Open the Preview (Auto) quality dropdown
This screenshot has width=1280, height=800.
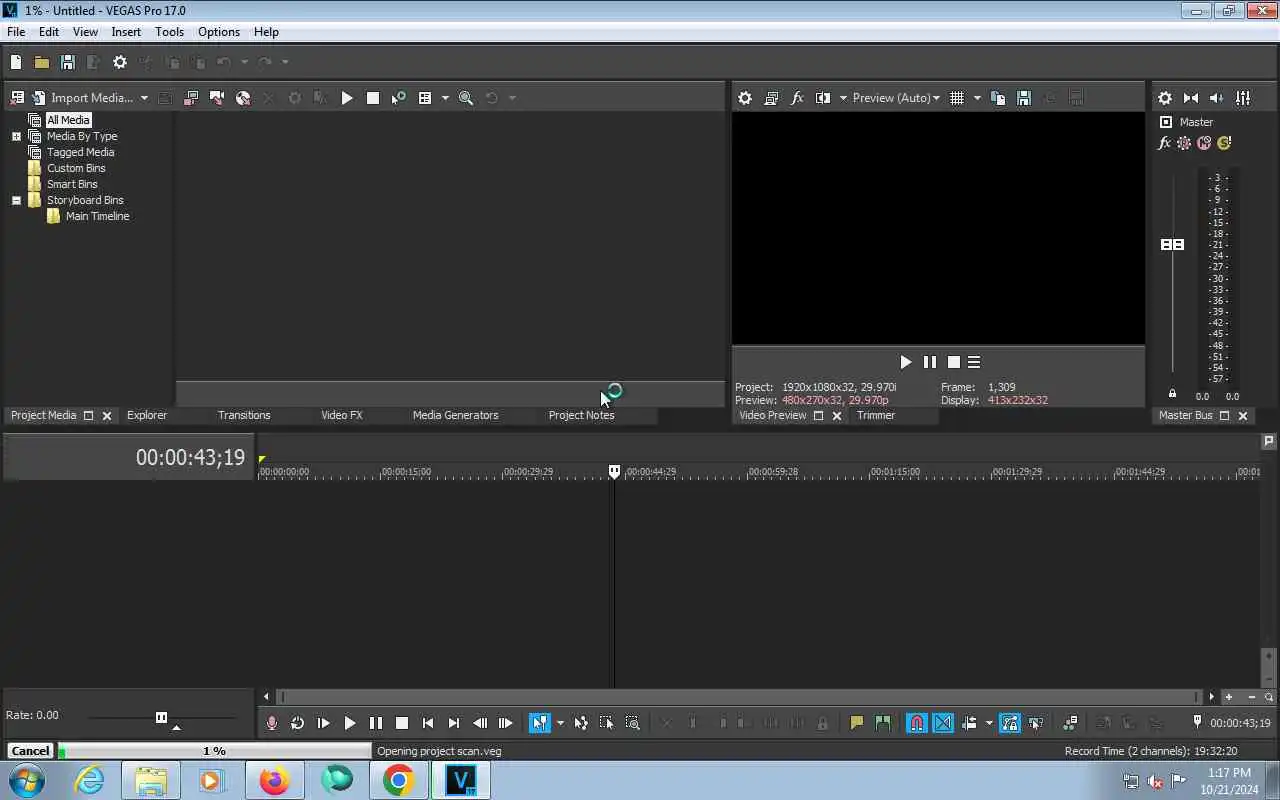tap(896, 98)
